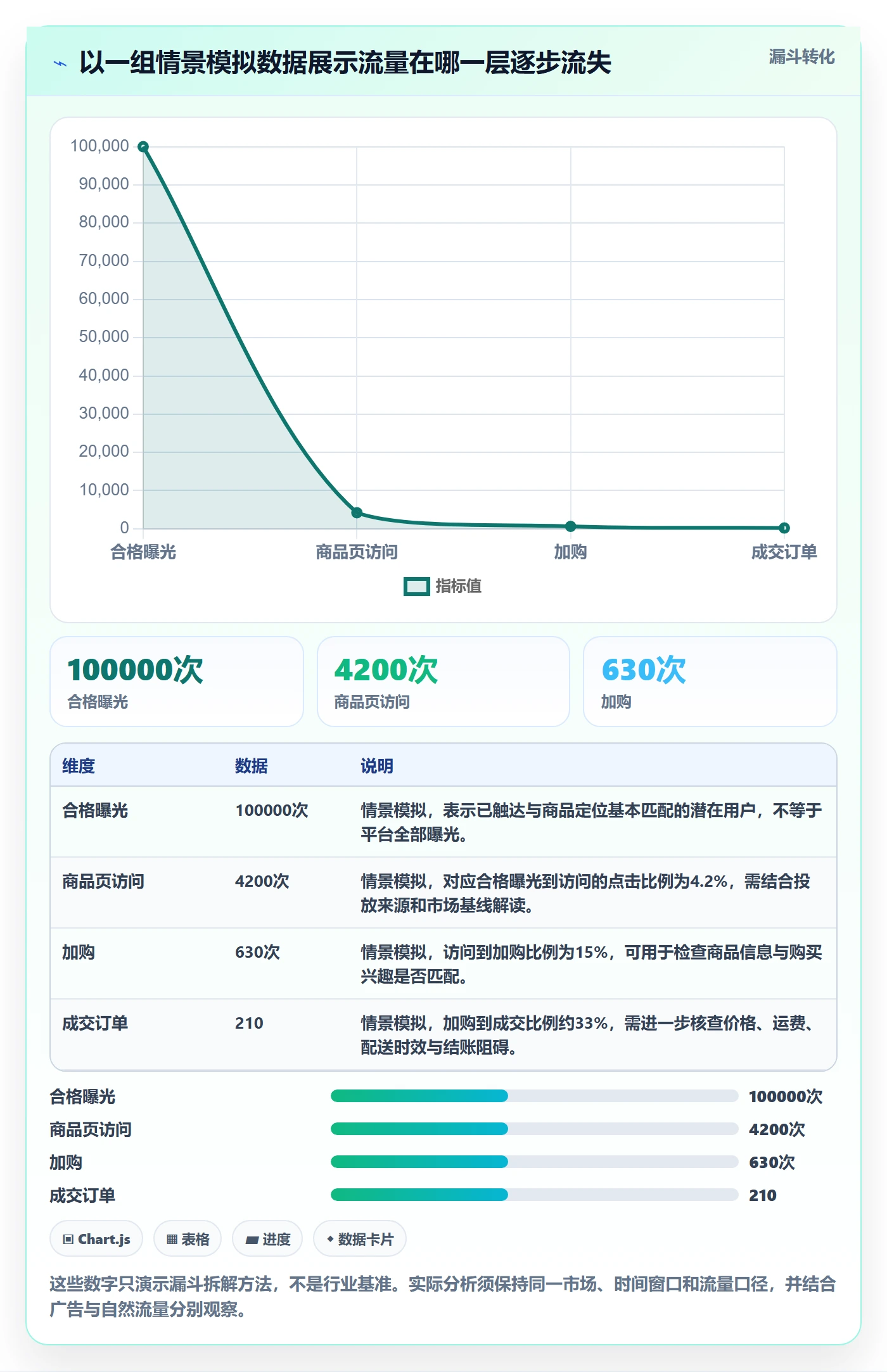887x1372 pixels.
Task: Click the 商品页访问 data point on the chart
Action: 357,512
